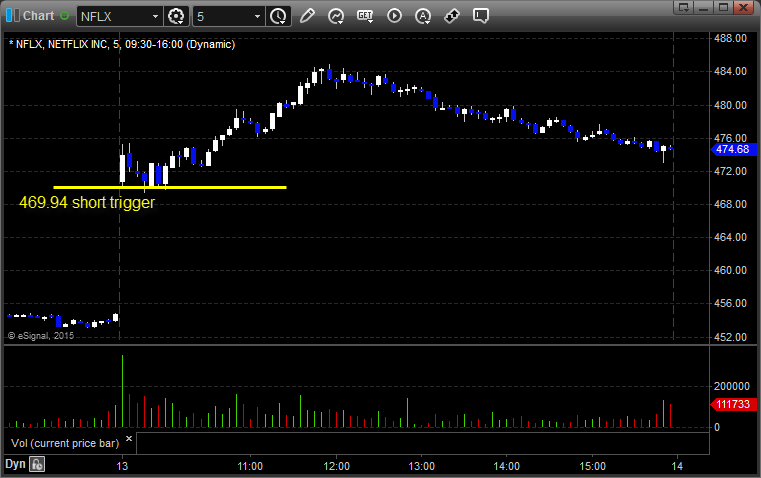Image resolution: width=761 pixels, height=478 pixels.
Task: Click the Vol (current price bar) label
Action: (x=65, y=443)
